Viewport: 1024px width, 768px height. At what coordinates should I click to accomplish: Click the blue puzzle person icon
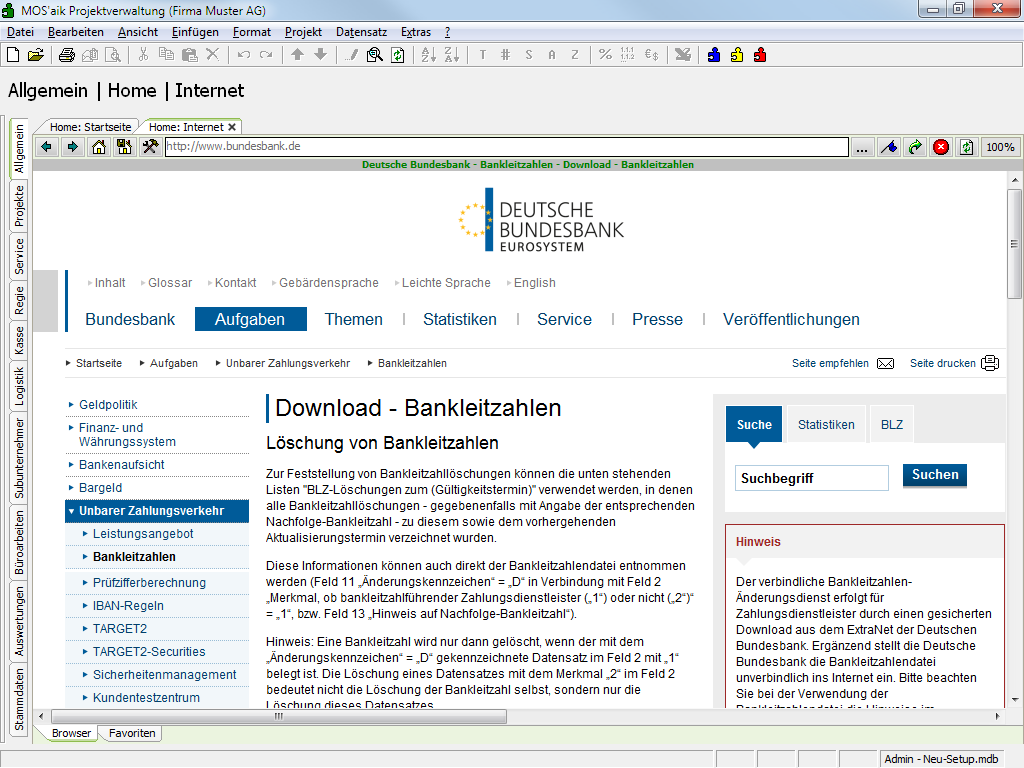tap(714, 55)
